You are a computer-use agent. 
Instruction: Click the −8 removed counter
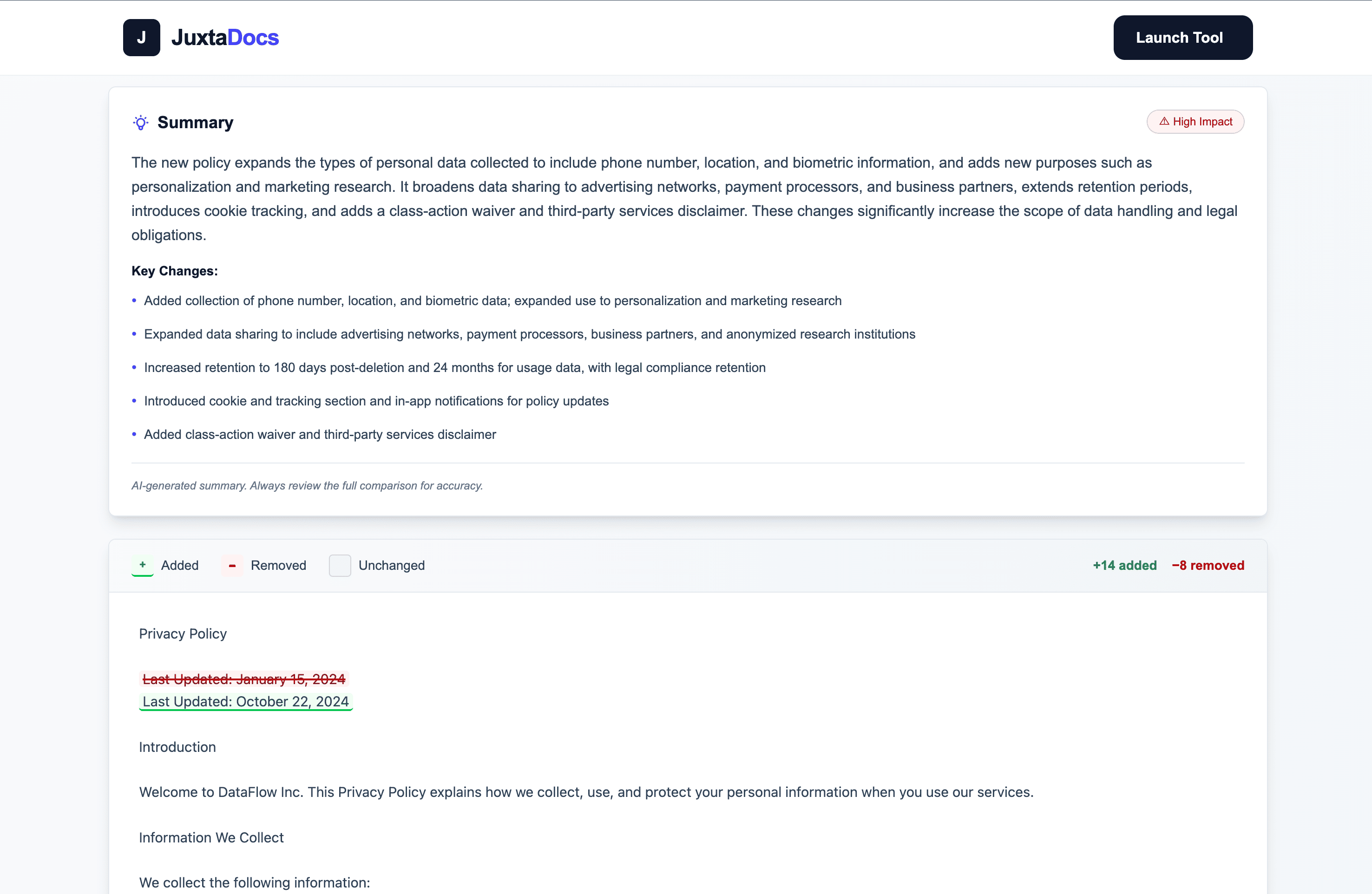[x=1208, y=566]
